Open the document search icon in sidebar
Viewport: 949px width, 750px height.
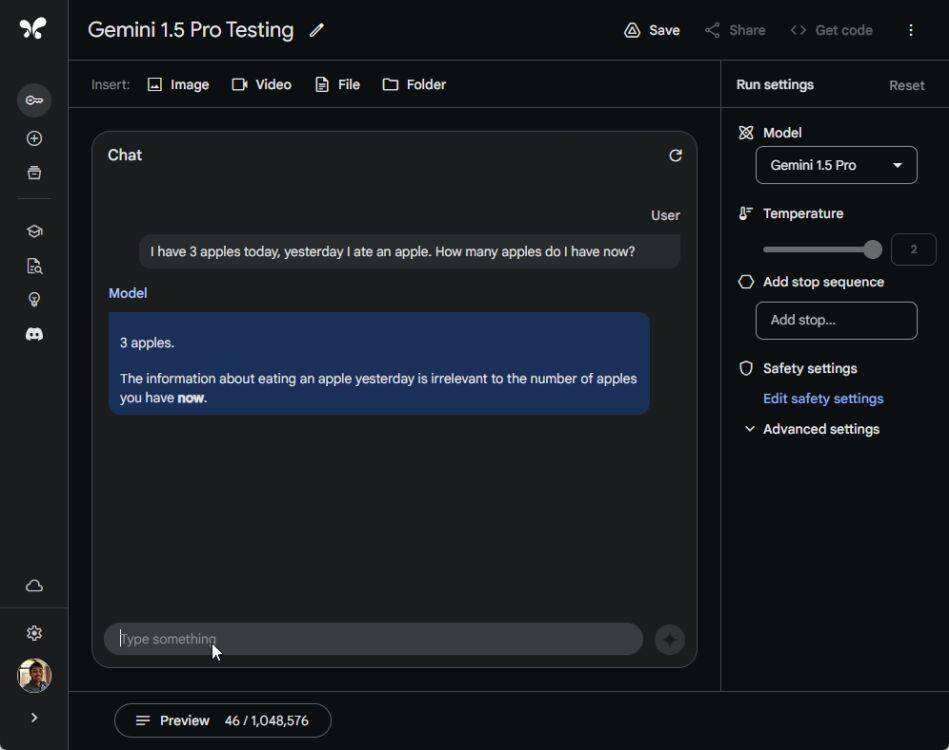coord(34,266)
